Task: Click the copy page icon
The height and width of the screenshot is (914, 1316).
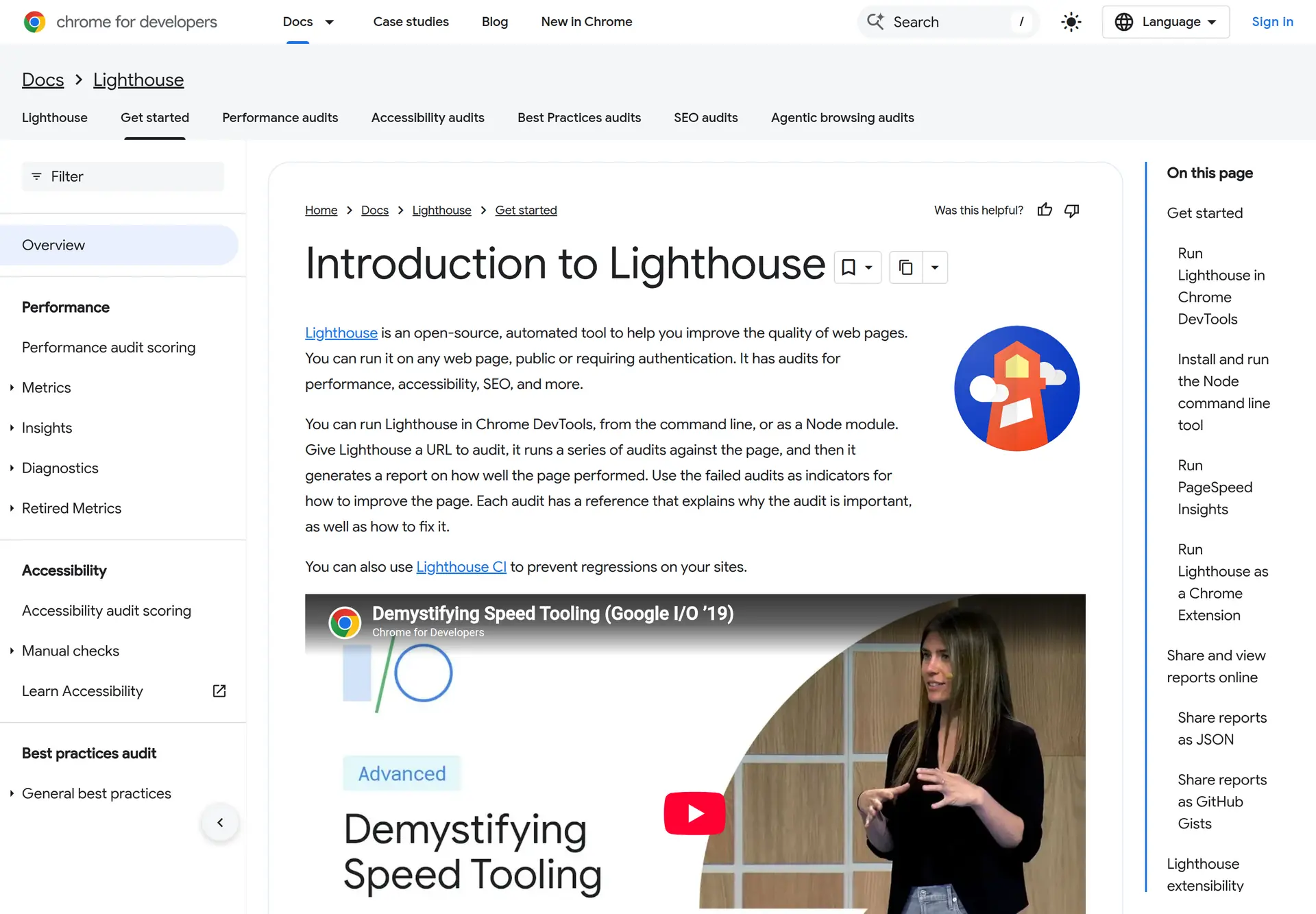Action: (905, 267)
